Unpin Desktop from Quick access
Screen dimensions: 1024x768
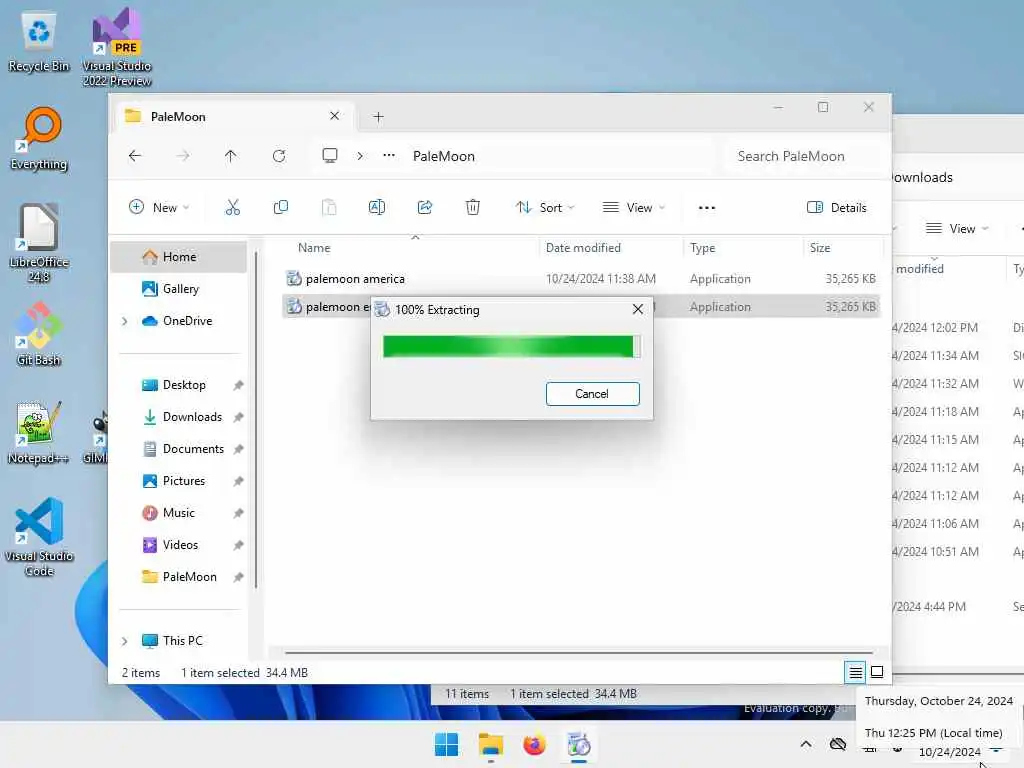coord(238,385)
